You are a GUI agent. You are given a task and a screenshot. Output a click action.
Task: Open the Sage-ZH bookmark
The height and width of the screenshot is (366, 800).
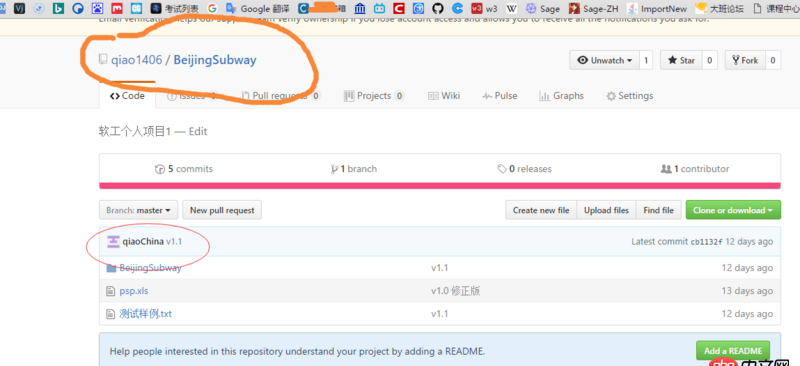tap(593, 8)
